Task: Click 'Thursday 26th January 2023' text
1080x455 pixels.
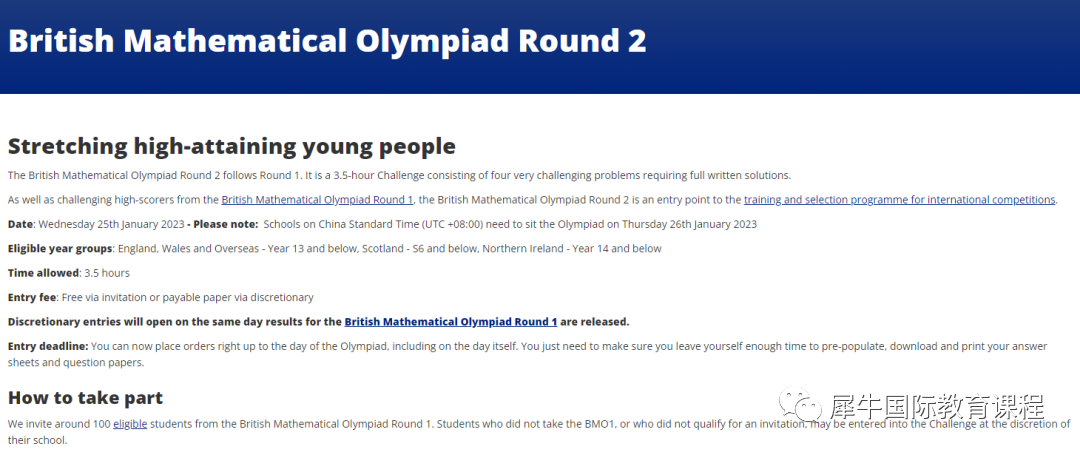Action: pos(690,224)
